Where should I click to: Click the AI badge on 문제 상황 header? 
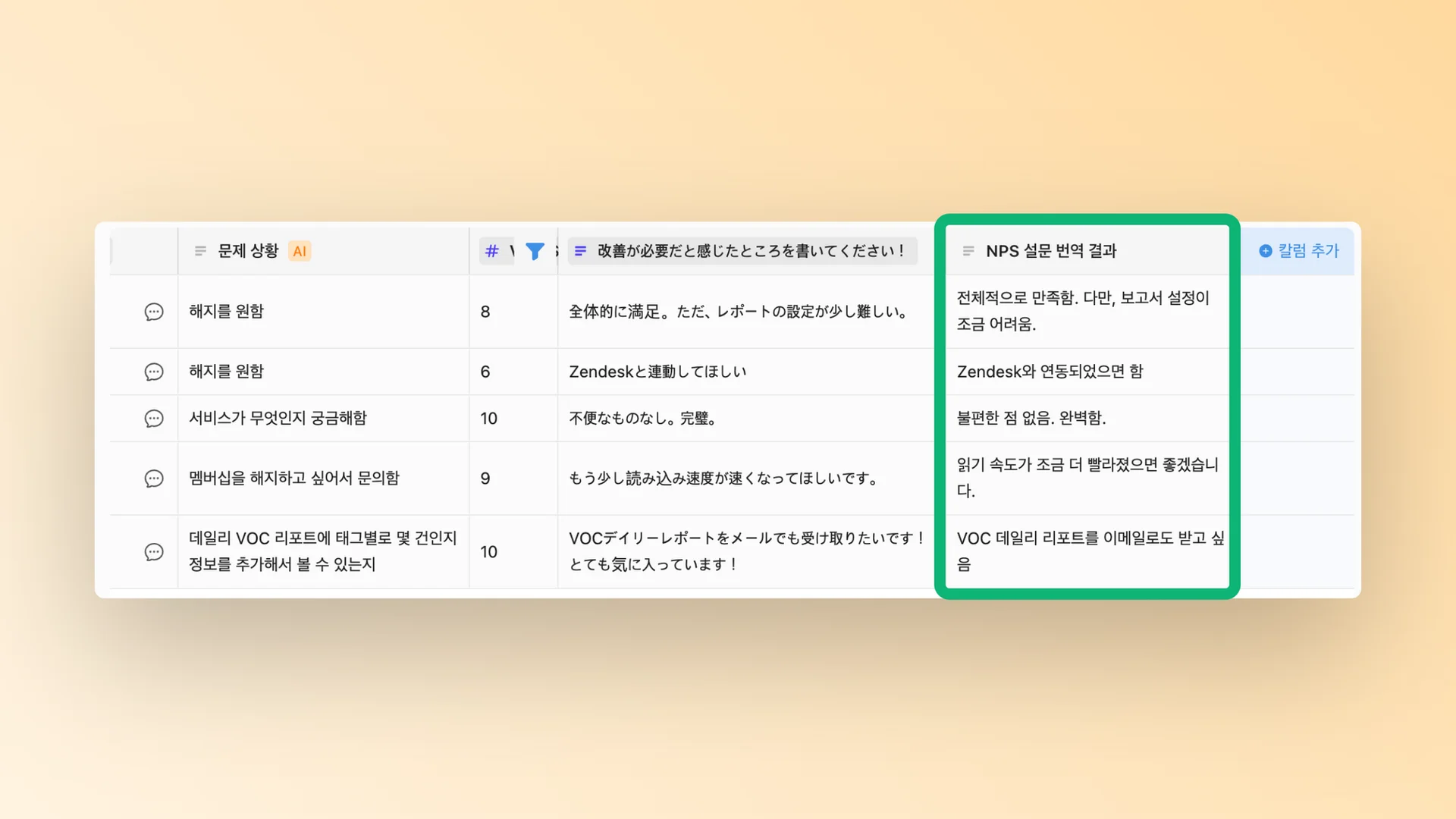[300, 251]
